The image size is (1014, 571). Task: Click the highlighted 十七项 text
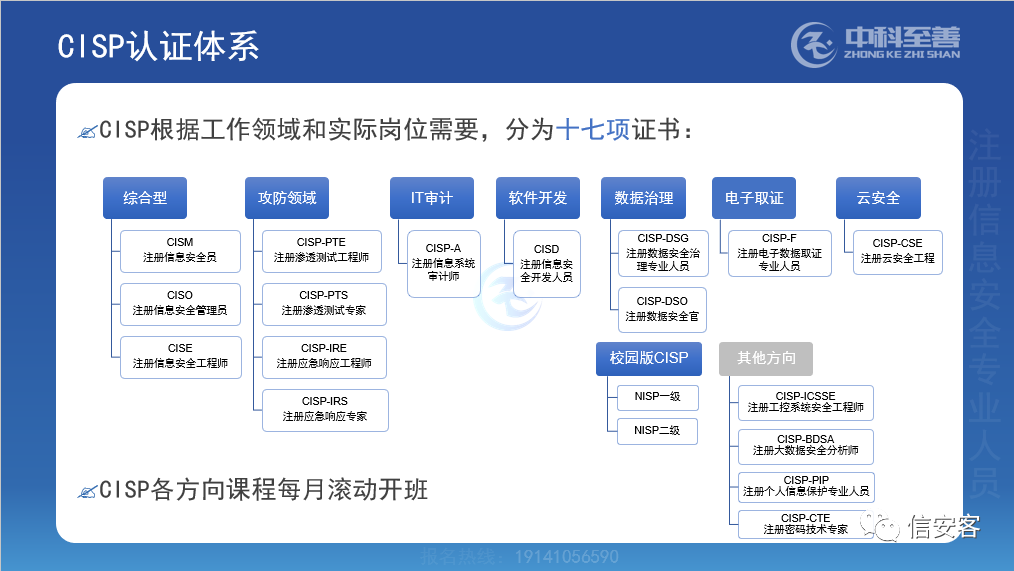click(x=593, y=131)
